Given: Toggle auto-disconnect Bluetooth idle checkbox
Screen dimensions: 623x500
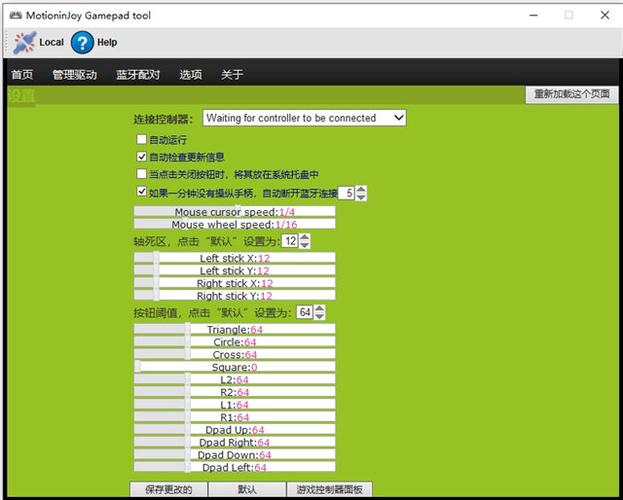Looking at the screenshot, I should point(141,192).
